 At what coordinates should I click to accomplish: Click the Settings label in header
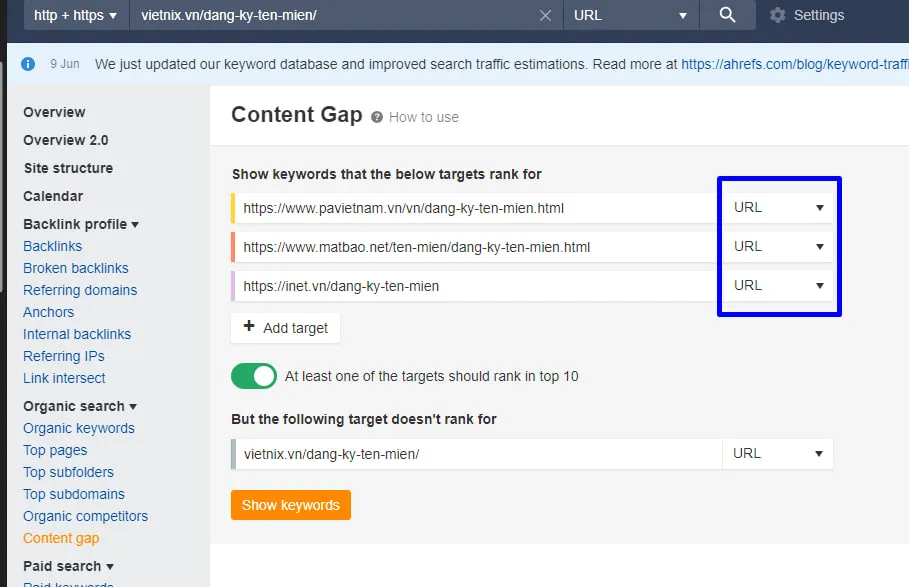pyautogui.click(x=819, y=15)
